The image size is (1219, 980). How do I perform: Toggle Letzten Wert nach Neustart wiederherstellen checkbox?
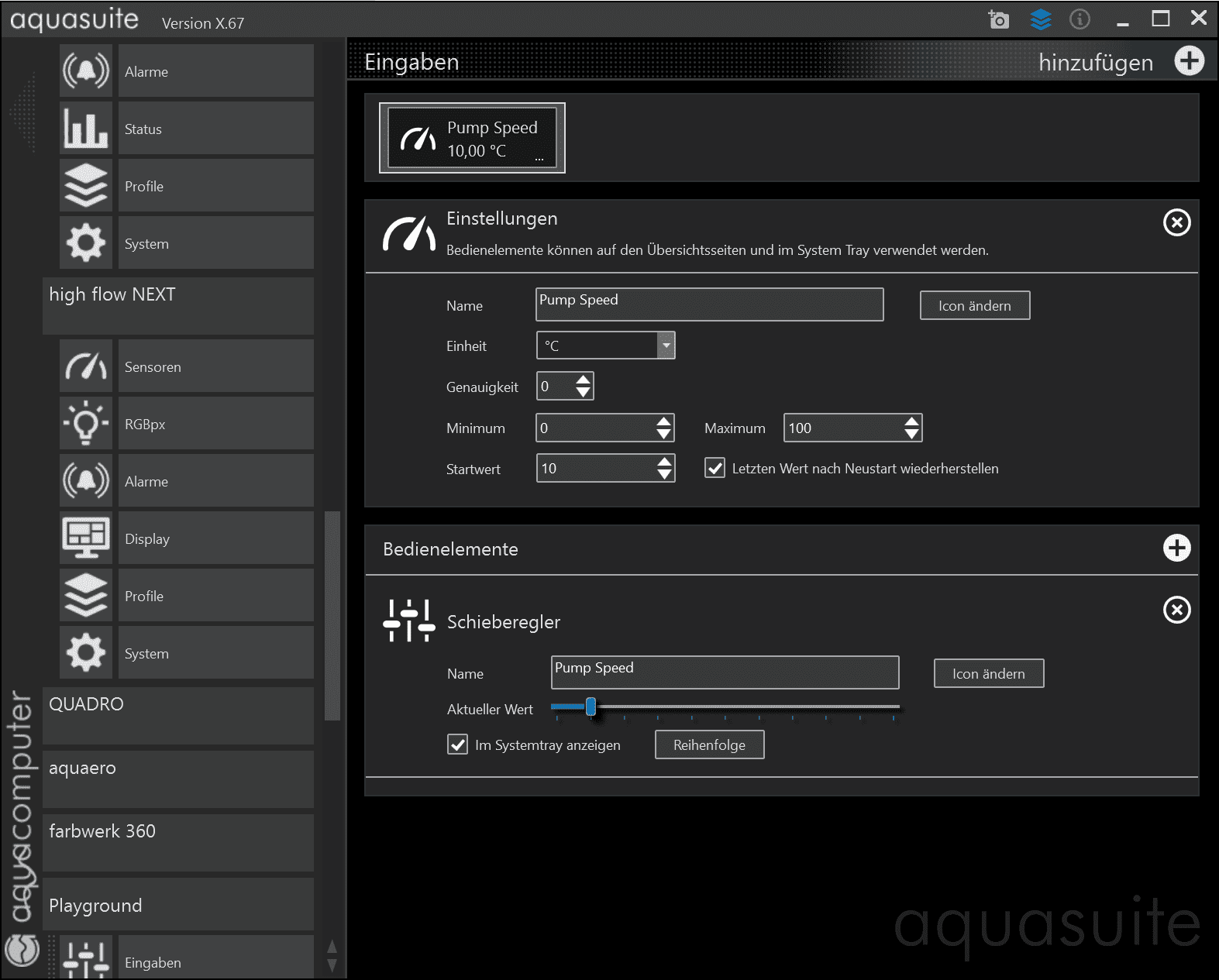coord(715,468)
